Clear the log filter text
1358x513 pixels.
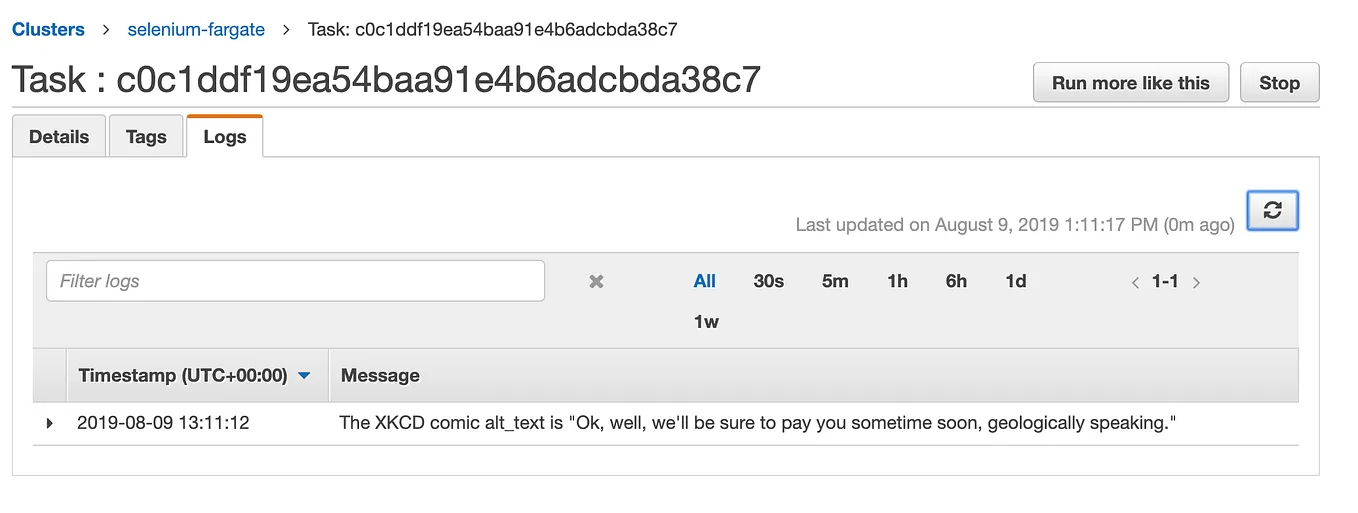pyautogui.click(x=596, y=282)
